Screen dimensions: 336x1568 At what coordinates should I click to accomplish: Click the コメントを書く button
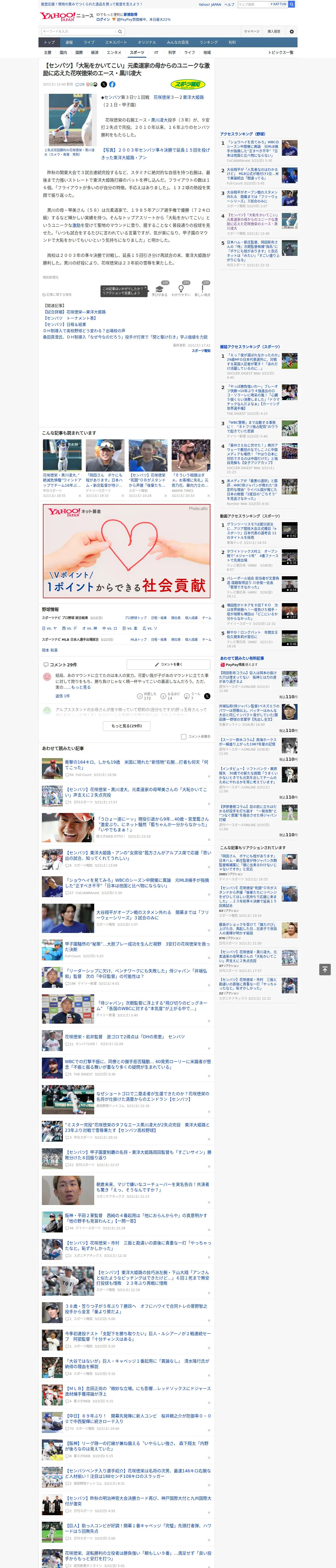pyautogui.click(x=168, y=664)
